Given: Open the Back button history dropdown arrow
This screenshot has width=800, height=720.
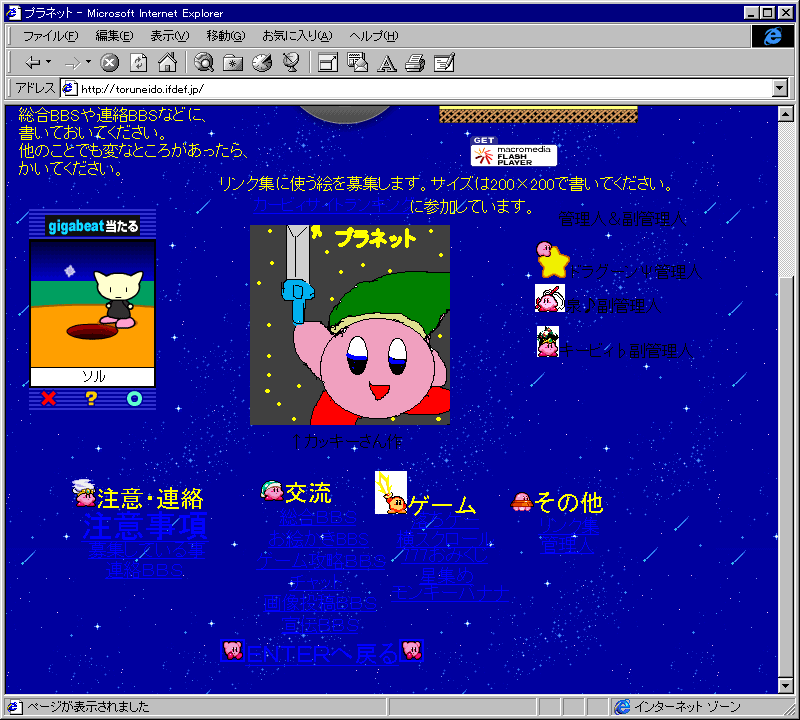Looking at the screenshot, I should tap(48, 62).
